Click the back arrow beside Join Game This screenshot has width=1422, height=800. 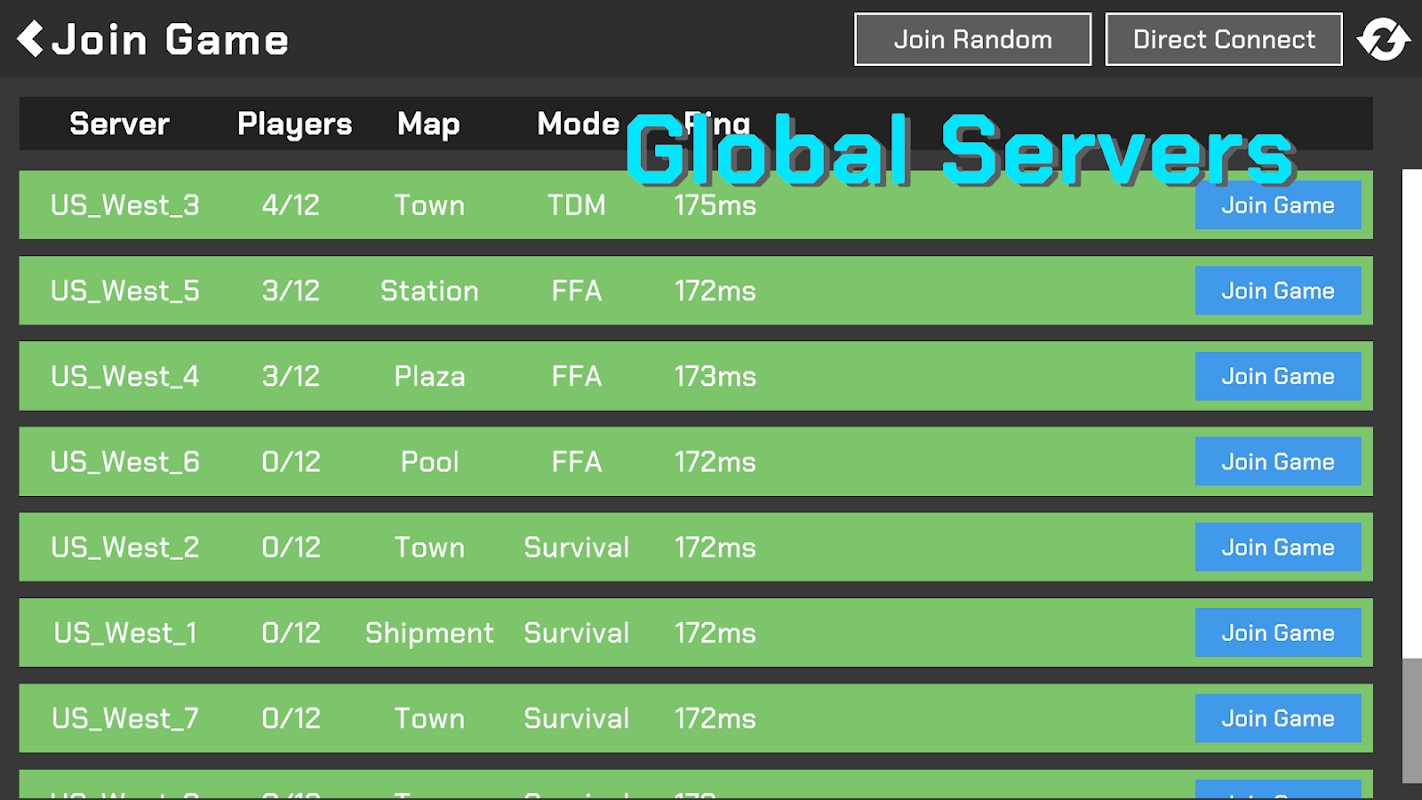tap(30, 39)
